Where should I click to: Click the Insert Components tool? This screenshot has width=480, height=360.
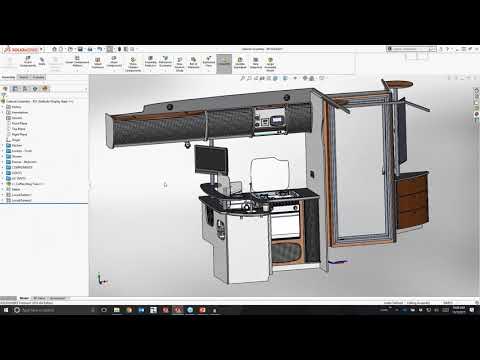click(x=28, y=62)
